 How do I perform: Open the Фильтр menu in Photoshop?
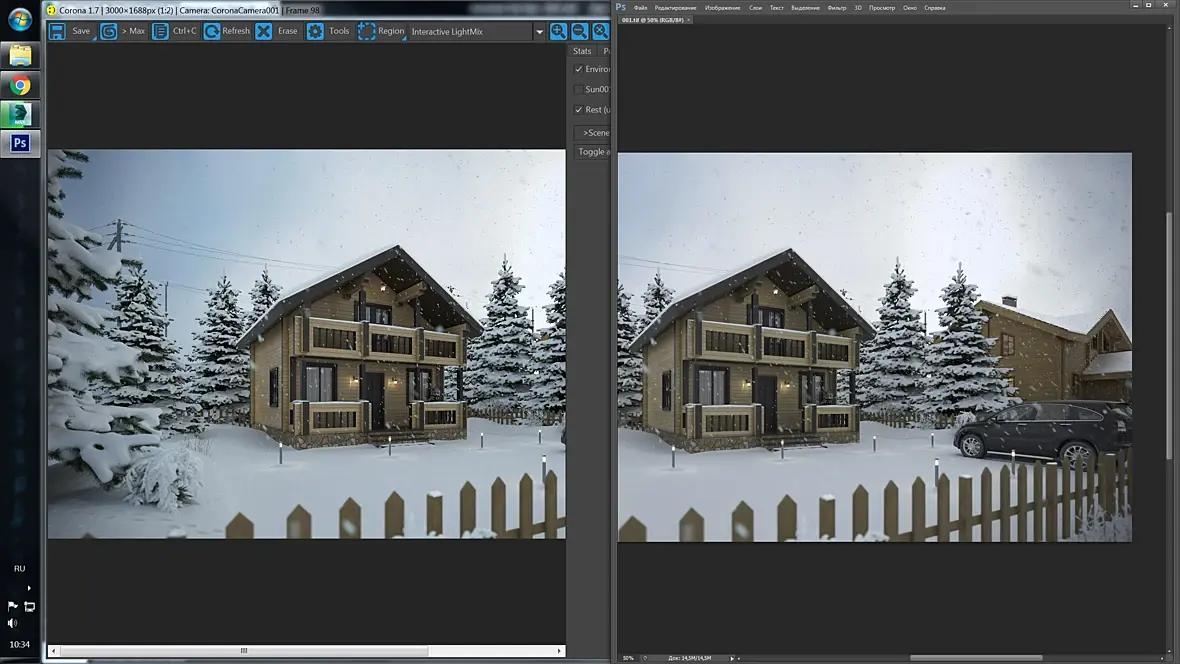(837, 8)
